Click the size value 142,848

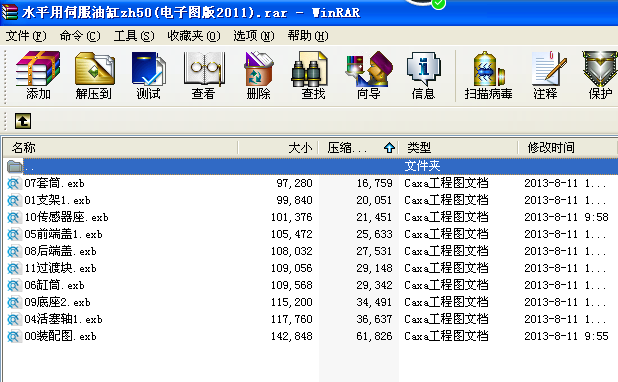click(x=292, y=336)
